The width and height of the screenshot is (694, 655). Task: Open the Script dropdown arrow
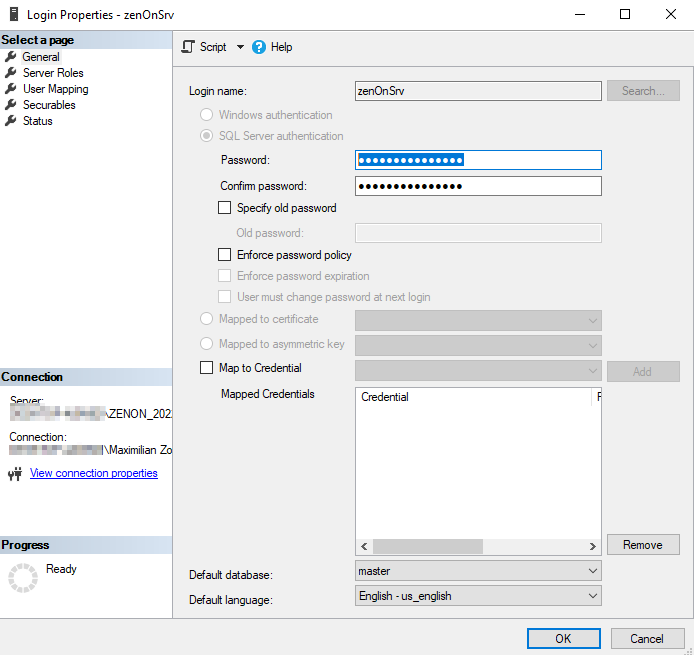point(240,47)
